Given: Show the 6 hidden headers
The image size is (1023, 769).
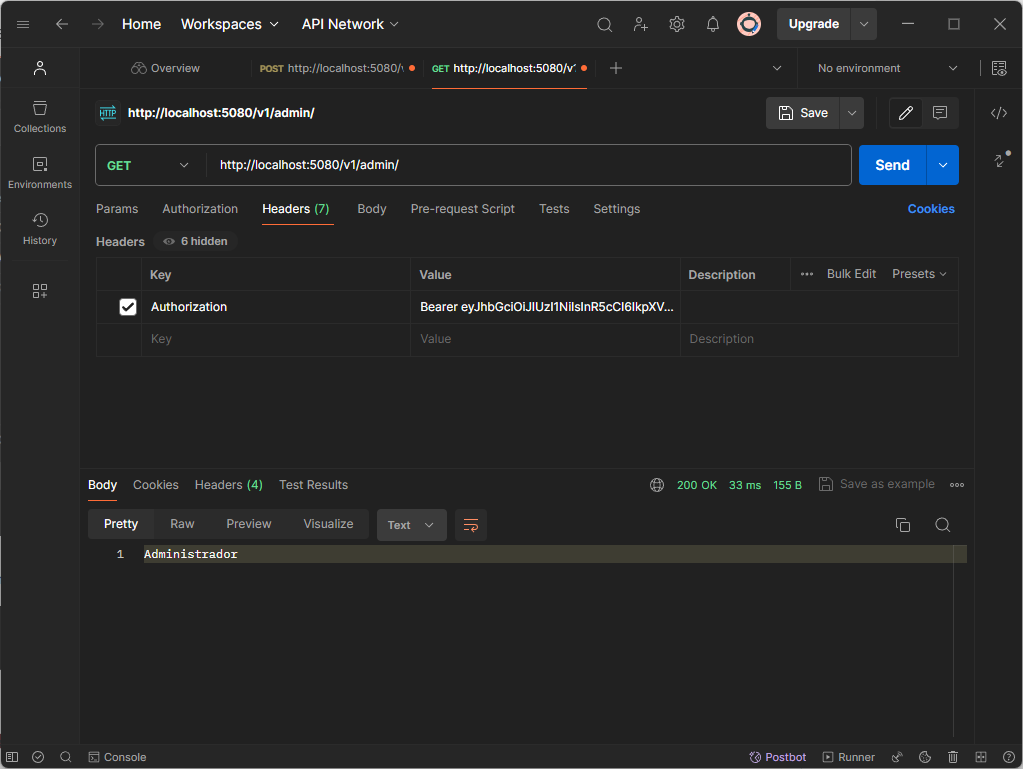Looking at the screenshot, I should [x=195, y=241].
